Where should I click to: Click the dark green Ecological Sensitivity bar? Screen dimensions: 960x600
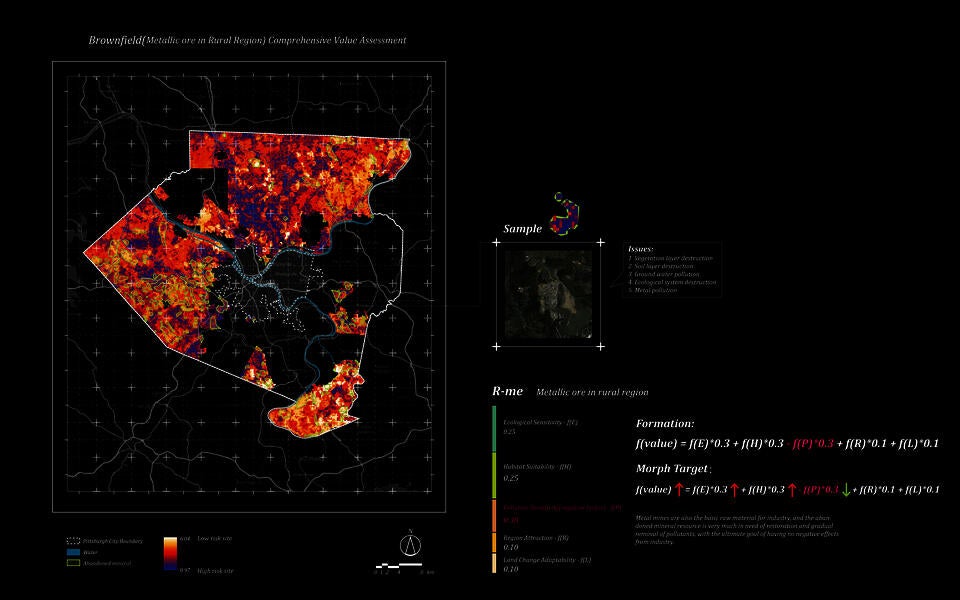pyautogui.click(x=494, y=429)
